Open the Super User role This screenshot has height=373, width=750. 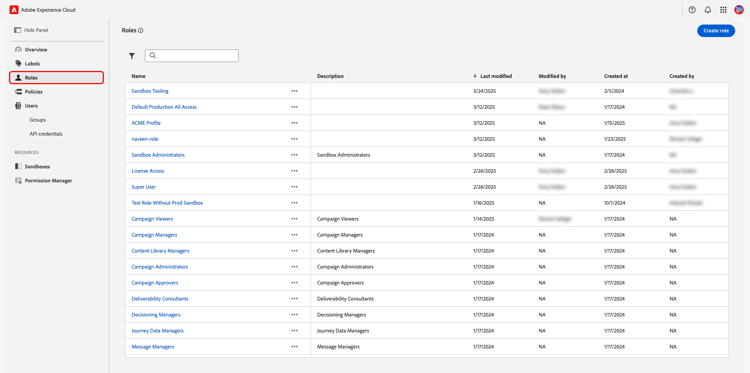pos(143,187)
